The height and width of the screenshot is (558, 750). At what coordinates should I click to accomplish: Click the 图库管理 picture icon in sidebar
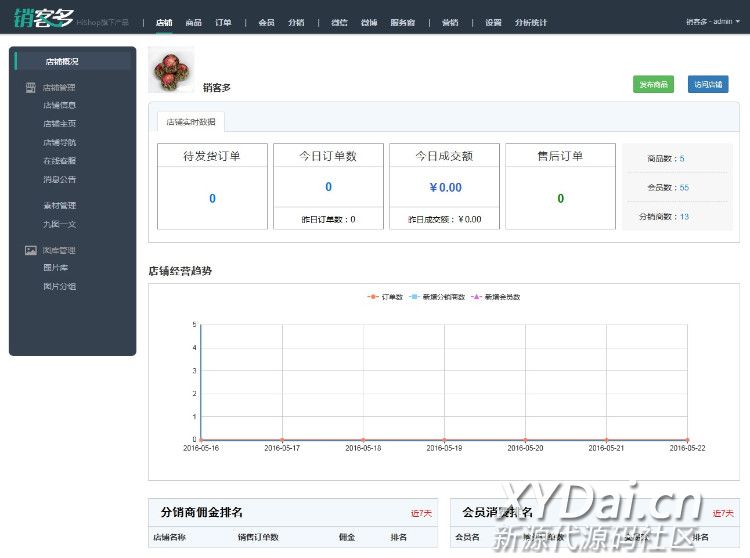click(x=31, y=250)
